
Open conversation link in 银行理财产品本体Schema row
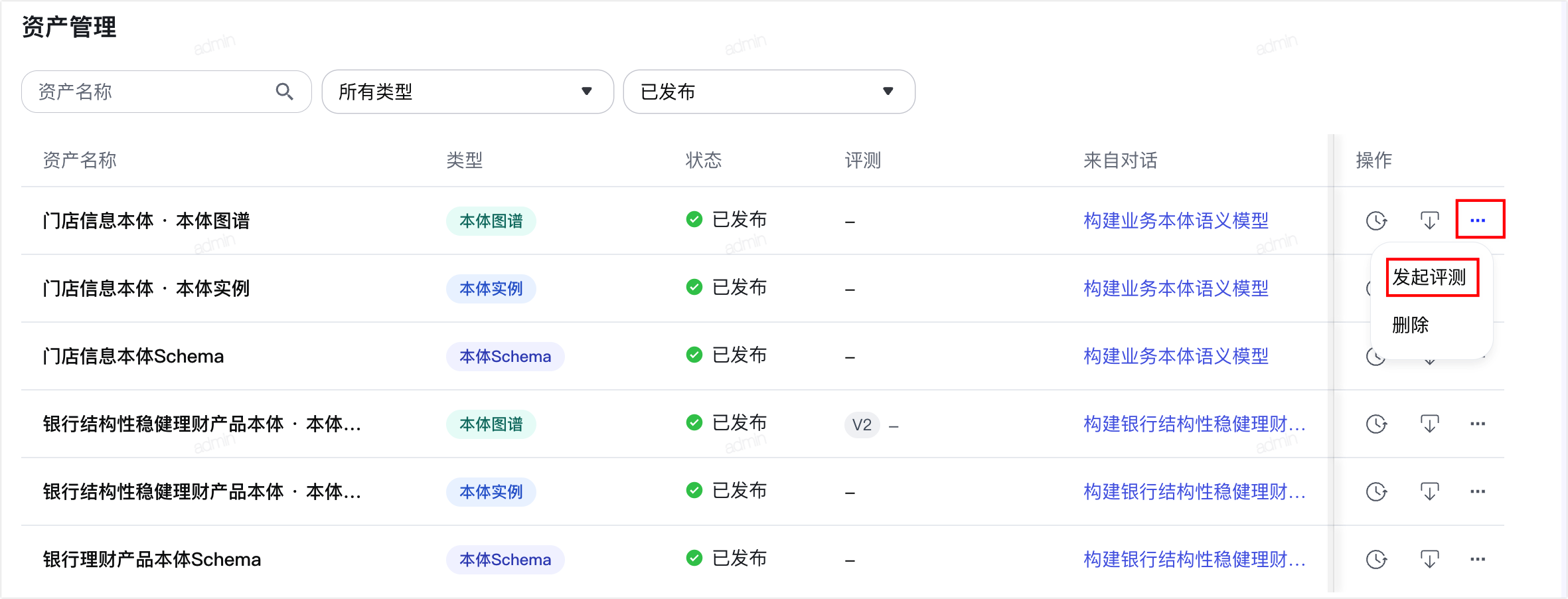1194,559
